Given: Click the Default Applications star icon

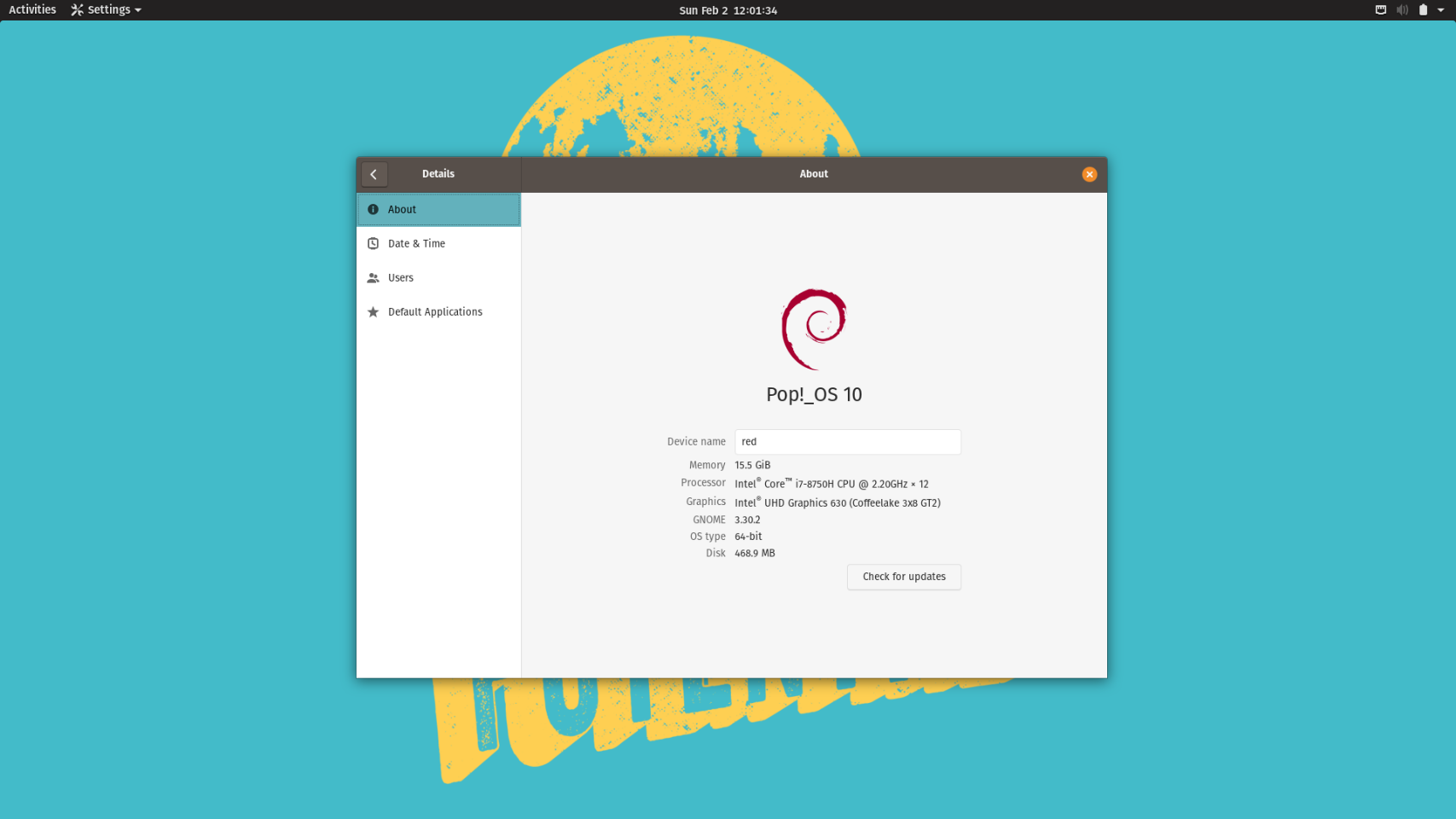Looking at the screenshot, I should (373, 312).
